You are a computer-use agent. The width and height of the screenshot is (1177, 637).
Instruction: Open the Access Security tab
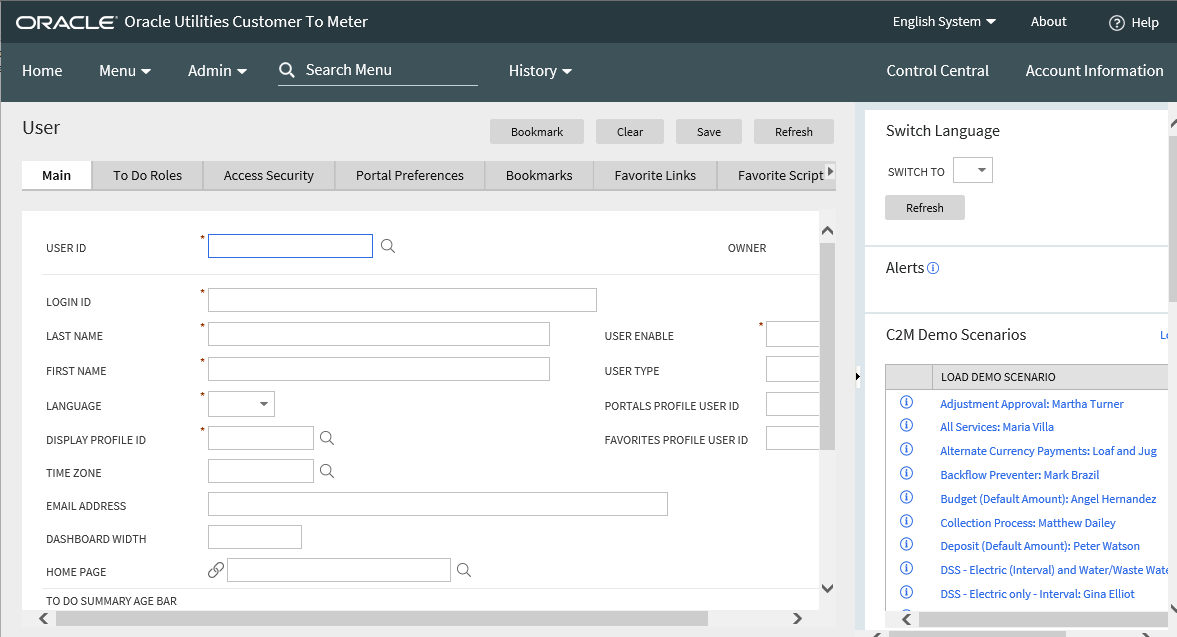(x=269, y=176)
